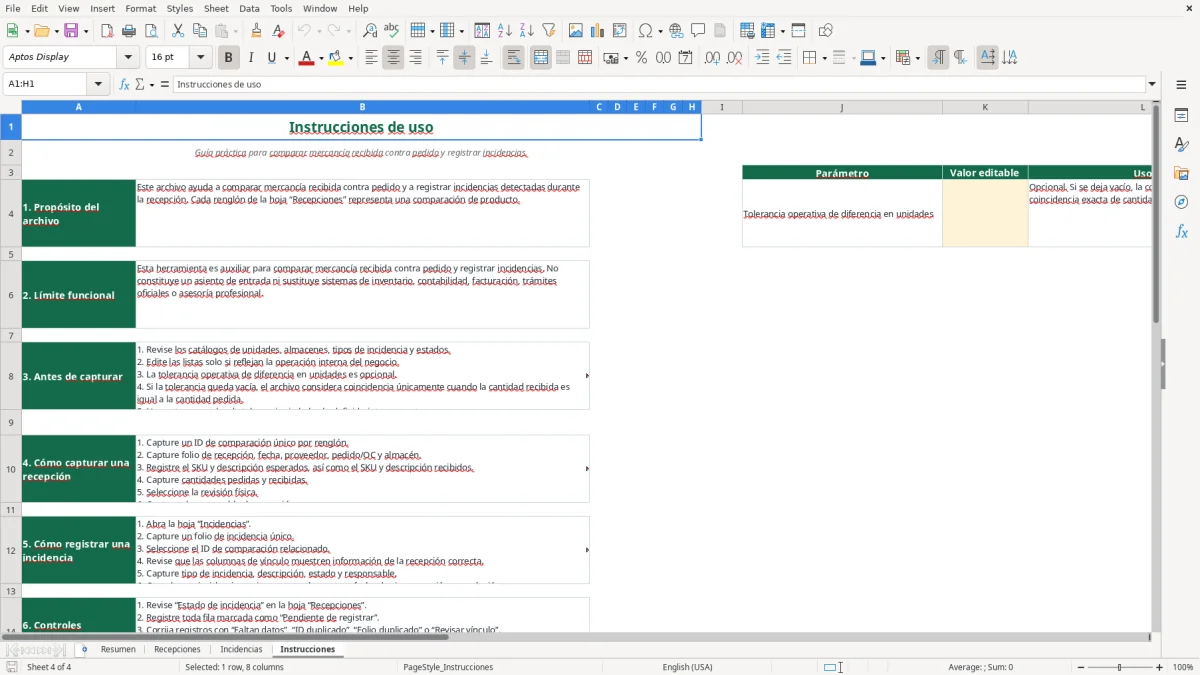Open sidebar Navigator compass icon
Viewport: 1200px width, 675px height.
[x=1181, y=202]
